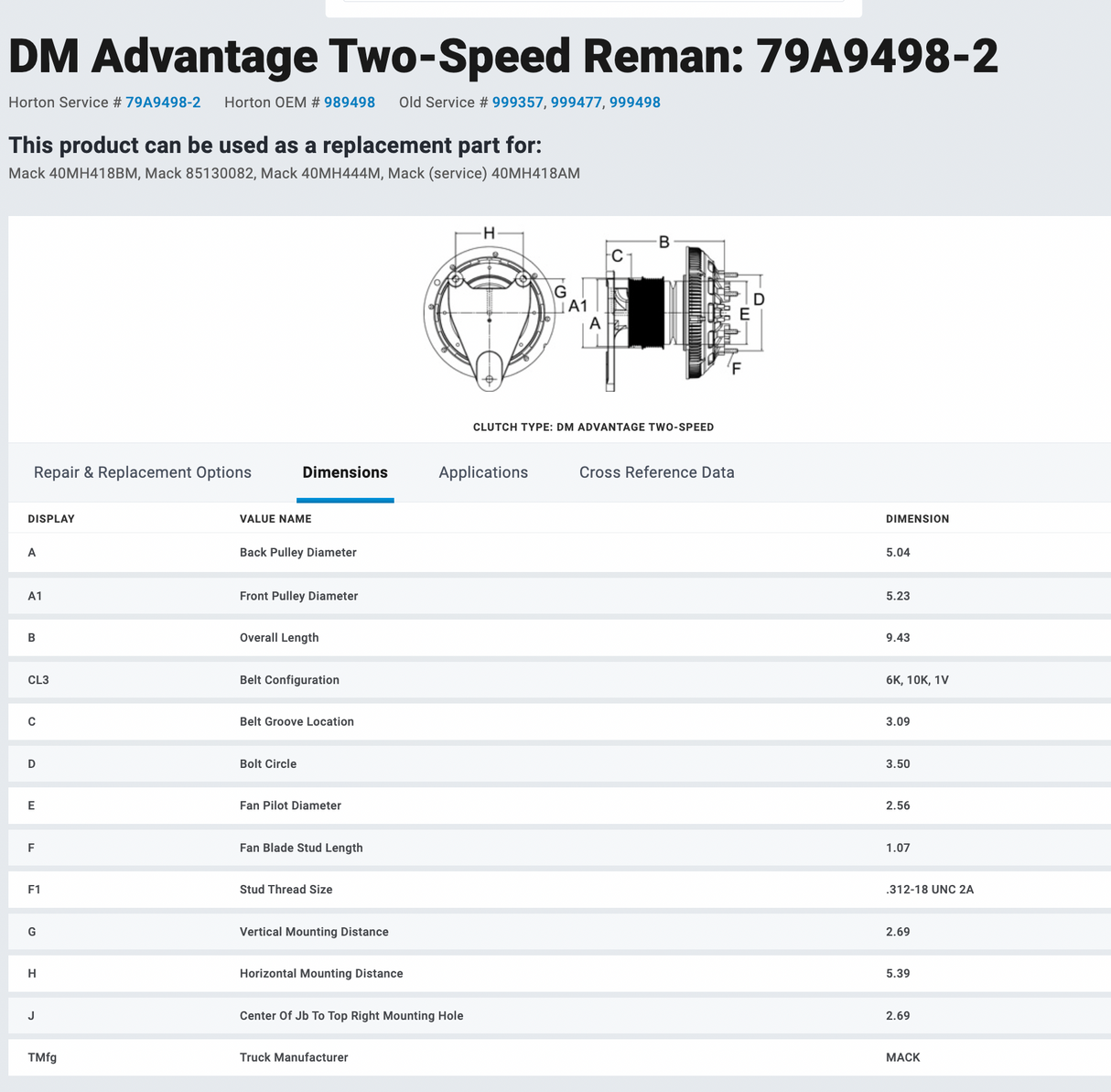The width and height of the screenshot is (1111, 1092).
Task: Click the DISPLAY column header
Action: (x=51, y=519)
